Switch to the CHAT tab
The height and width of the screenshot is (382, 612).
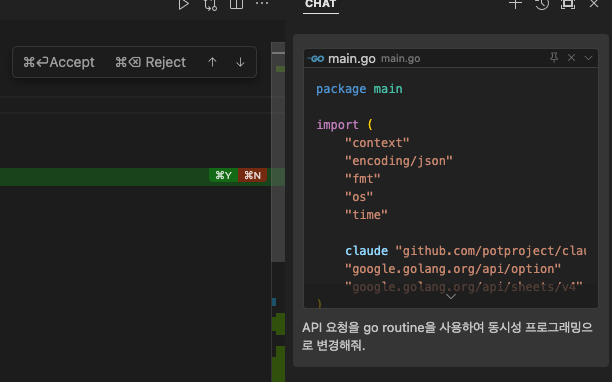click(x=320, y=4)
